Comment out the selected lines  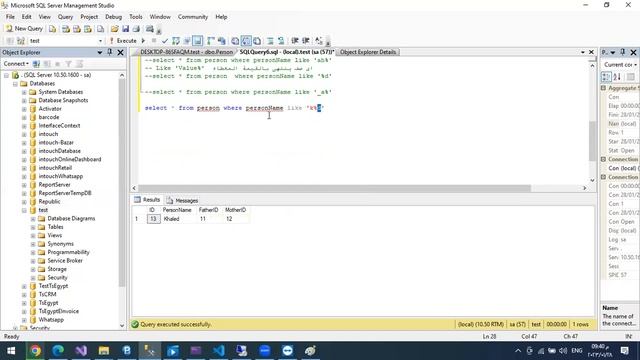(x=270, y=41)
